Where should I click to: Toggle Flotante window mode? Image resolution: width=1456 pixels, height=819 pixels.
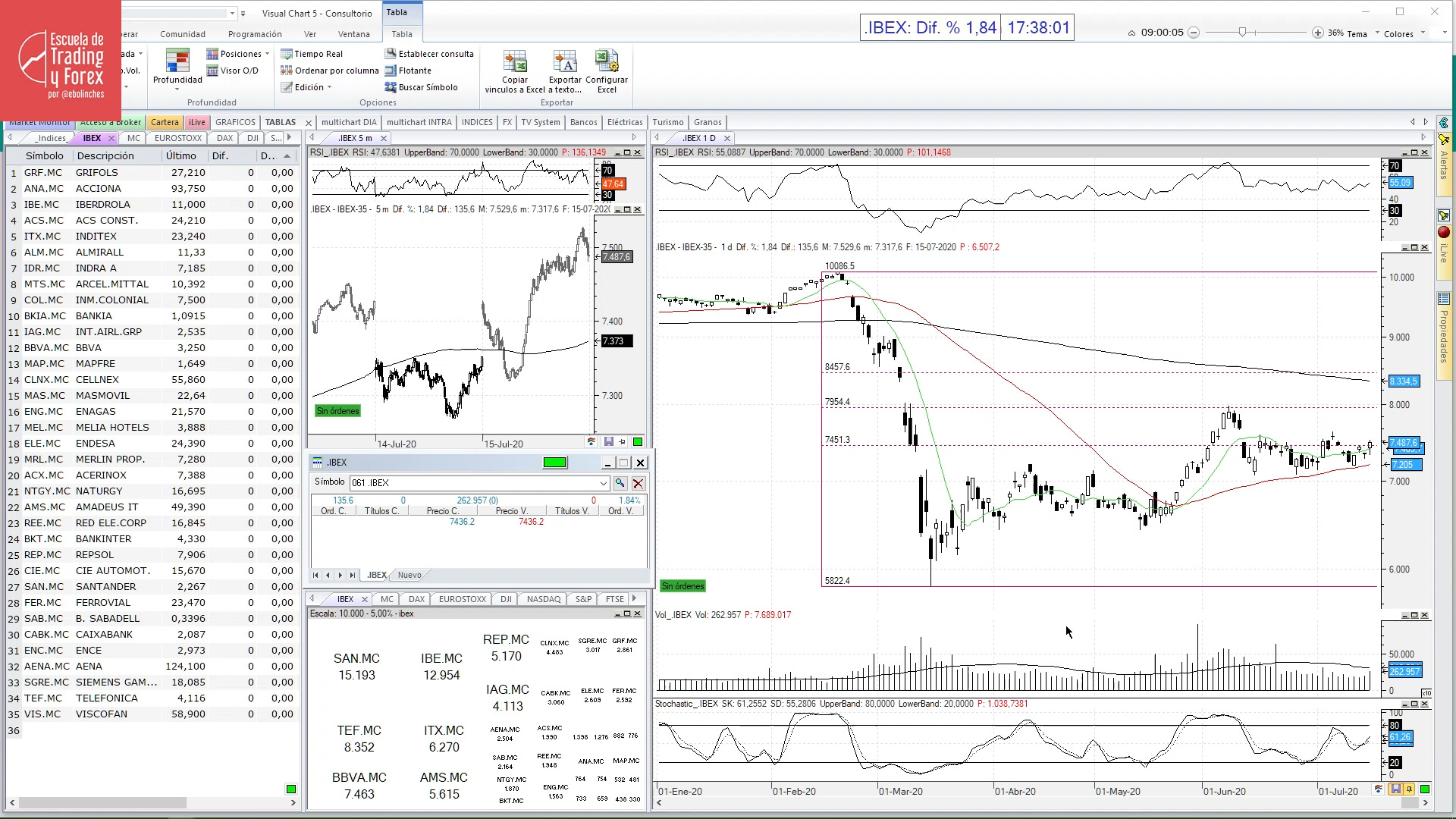click(408, 71)
